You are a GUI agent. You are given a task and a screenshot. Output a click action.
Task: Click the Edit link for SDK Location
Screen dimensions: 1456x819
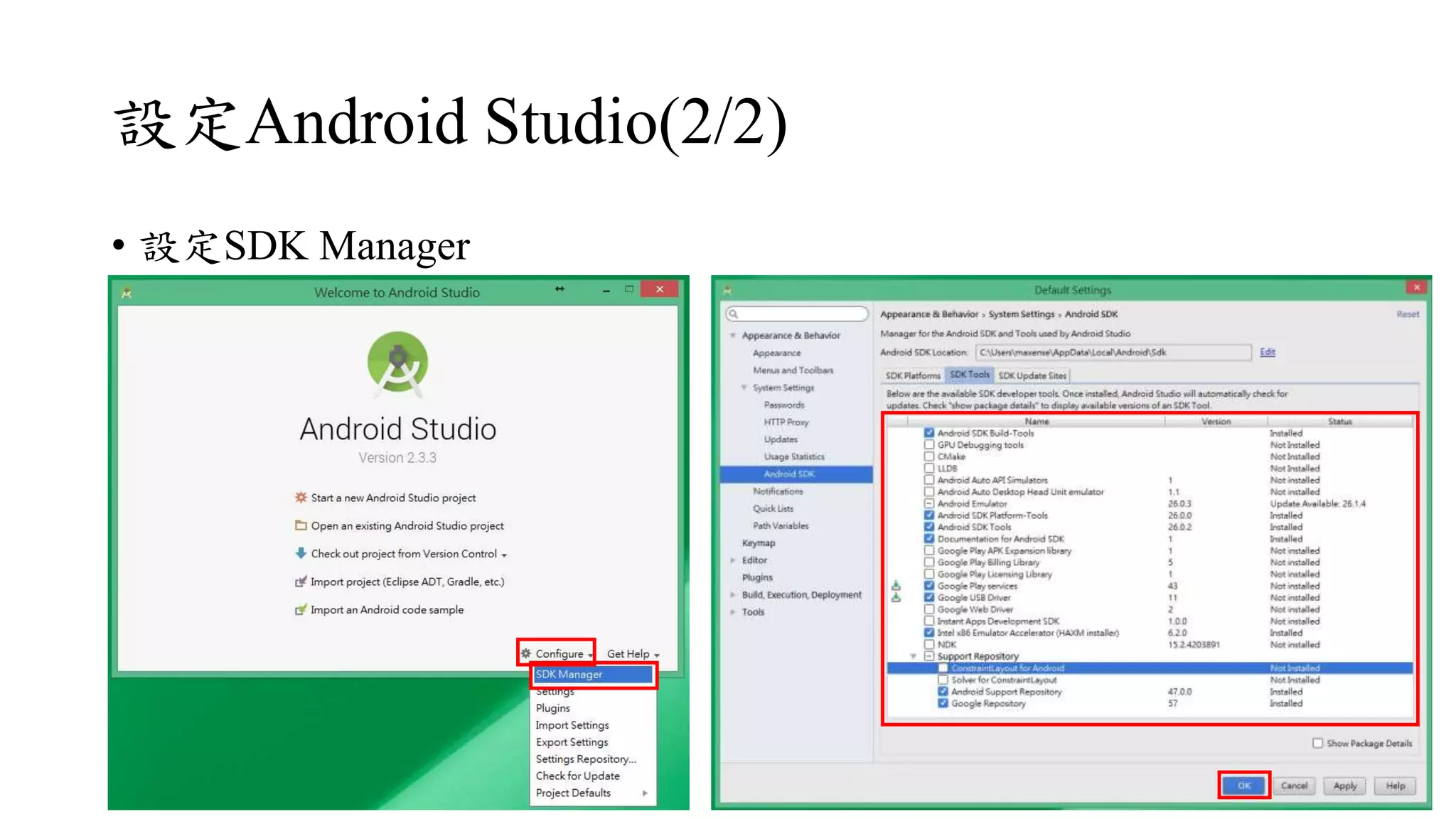1268,352
